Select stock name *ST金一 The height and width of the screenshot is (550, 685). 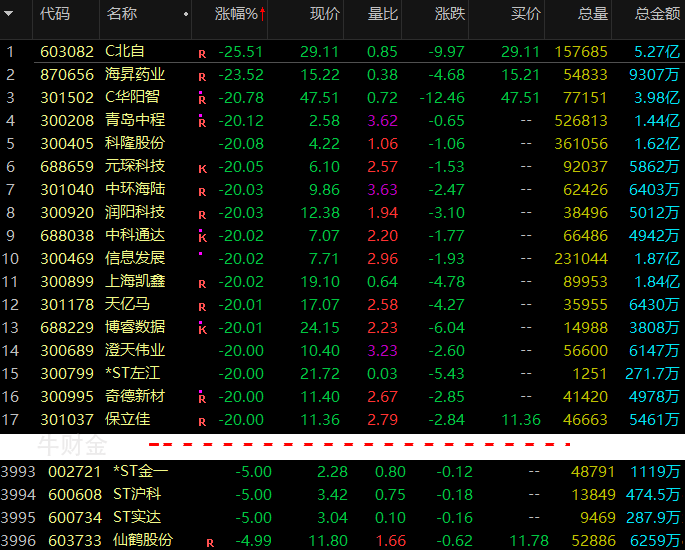(140, 472)
